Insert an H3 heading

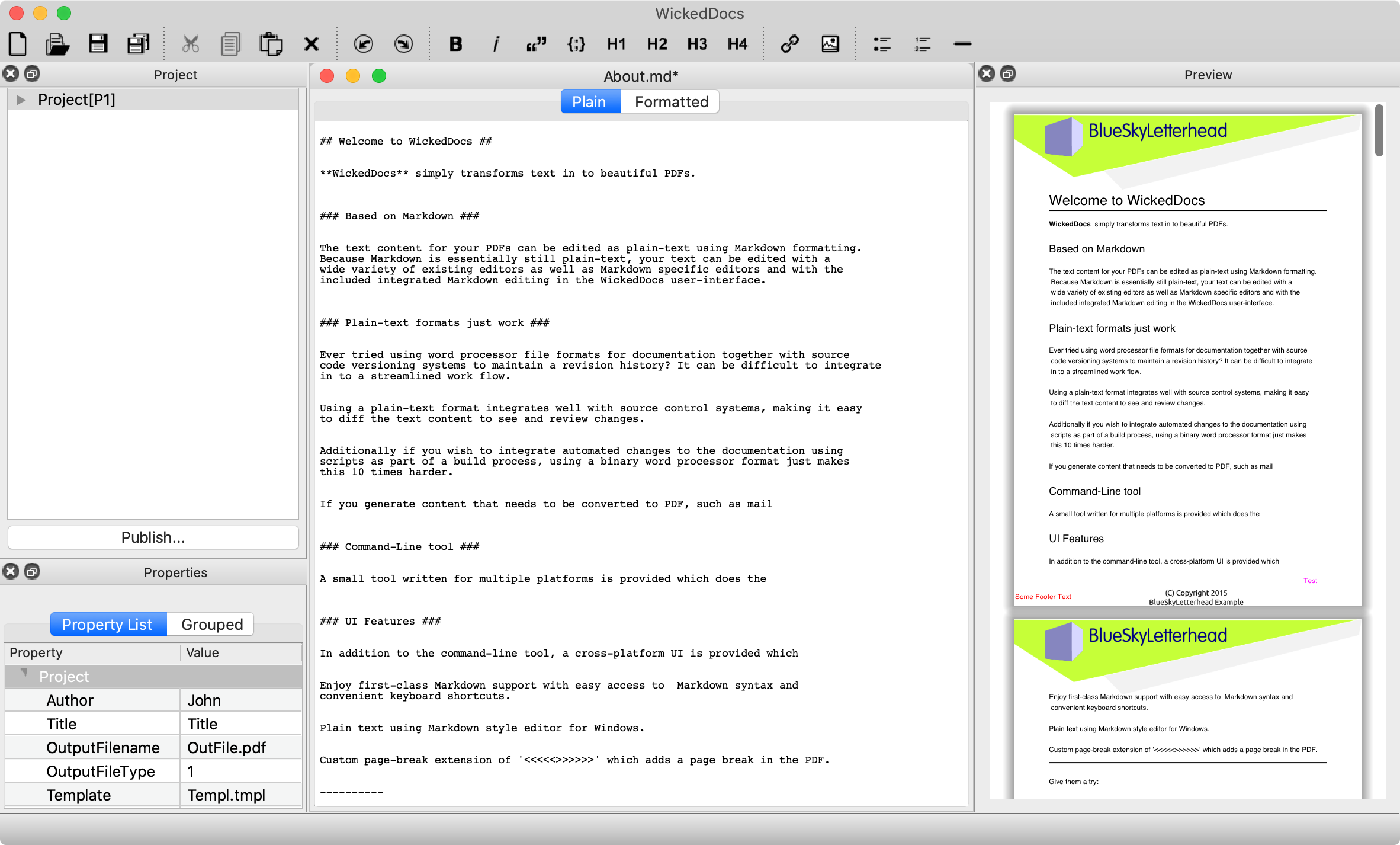click(x=696, y=44)
